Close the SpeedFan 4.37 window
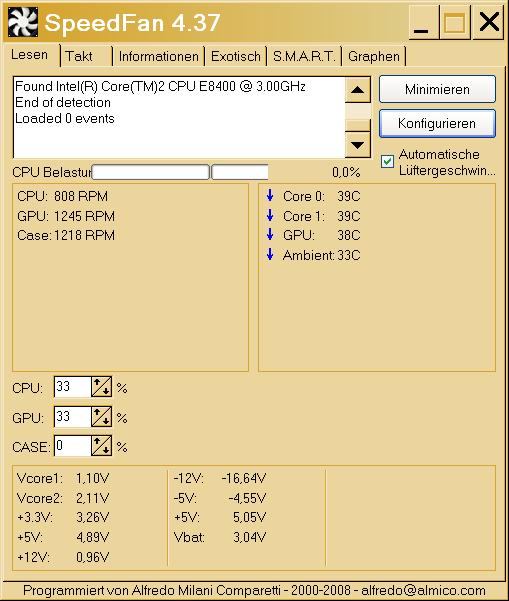The image size is (509, 601). [x=488, y=23]
